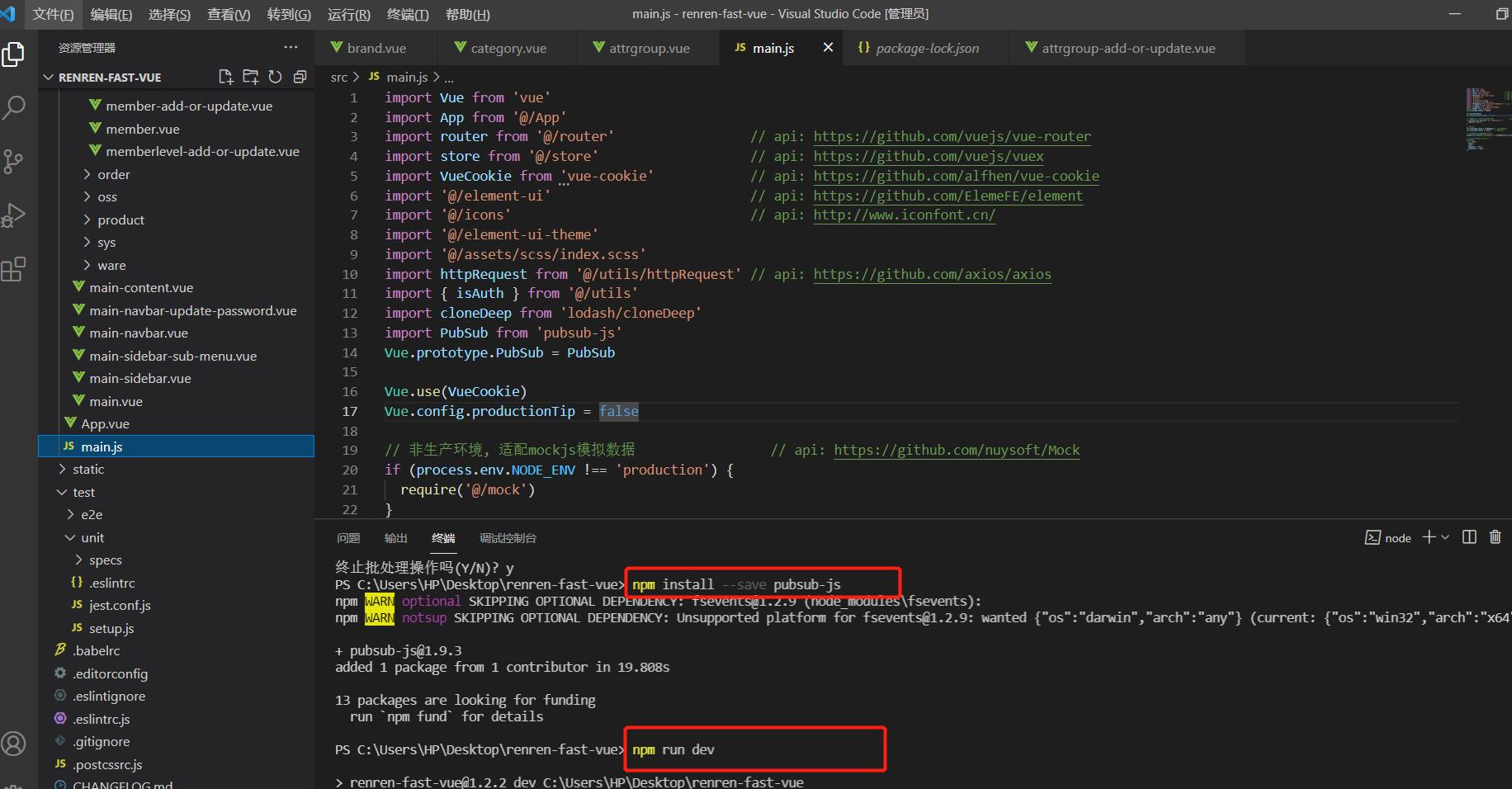Expand the order folder
Viewport: 1512px width, 789px height.
[x=176, y=174]
